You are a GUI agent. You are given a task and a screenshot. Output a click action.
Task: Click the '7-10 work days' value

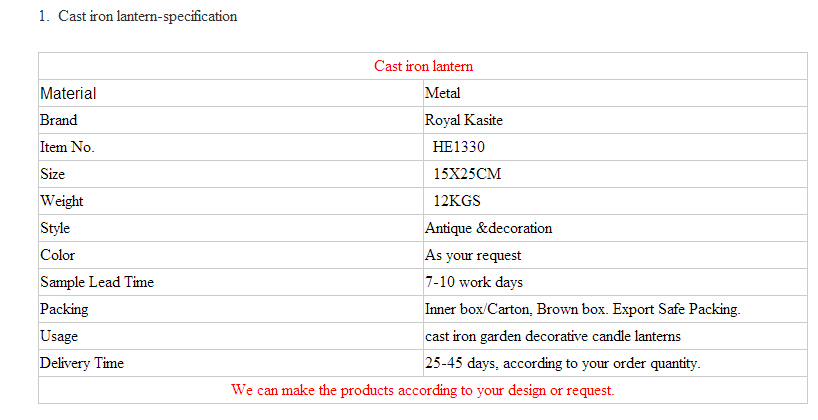pos(474,282)
